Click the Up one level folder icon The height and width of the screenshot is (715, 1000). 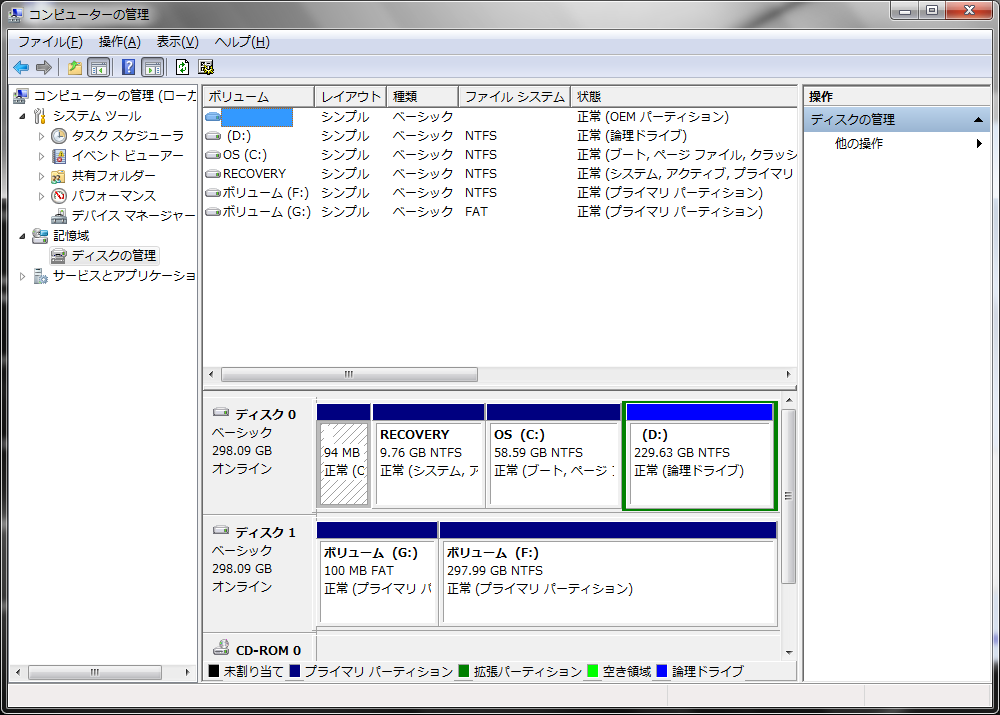[x=75, y=67]
